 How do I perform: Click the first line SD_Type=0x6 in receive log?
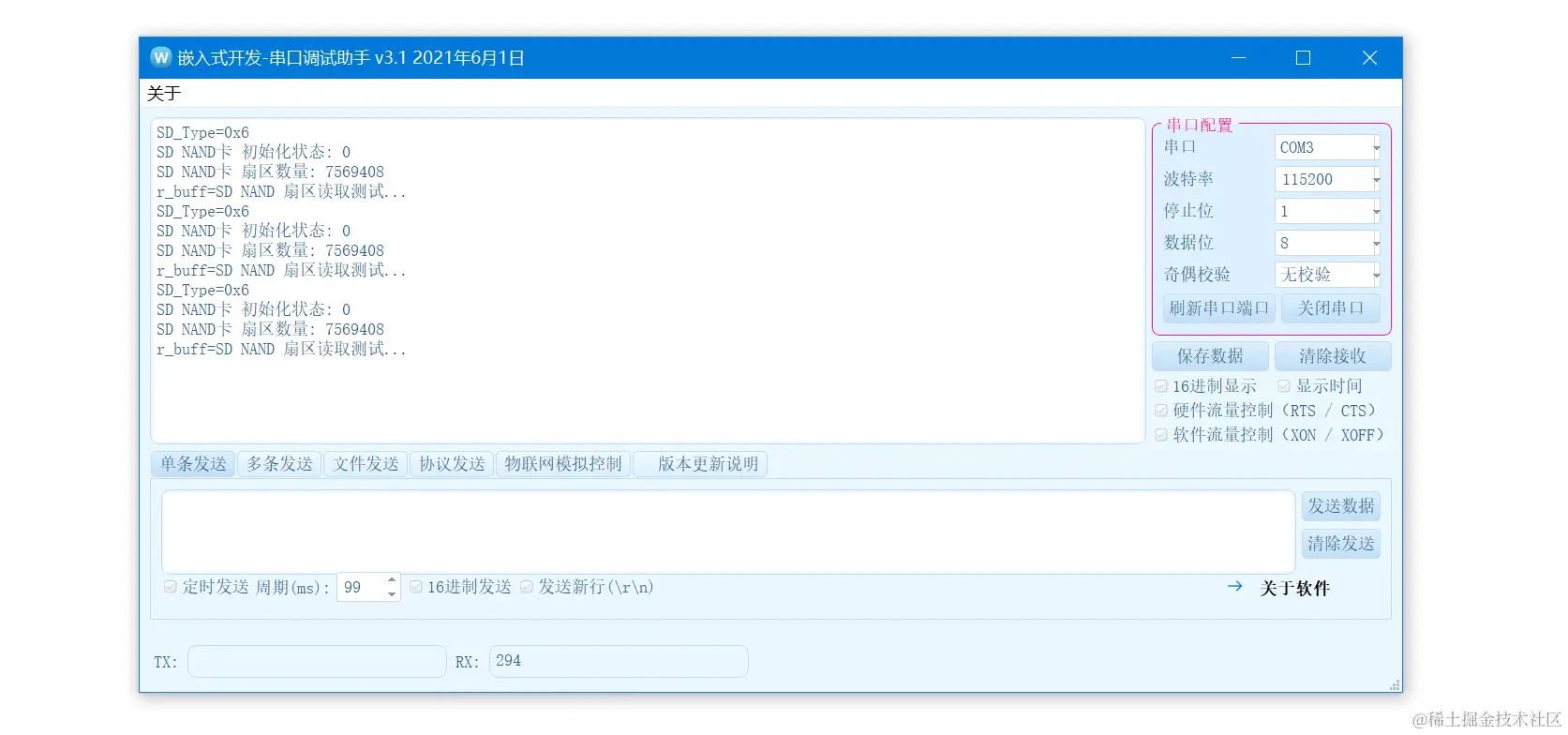202,133
